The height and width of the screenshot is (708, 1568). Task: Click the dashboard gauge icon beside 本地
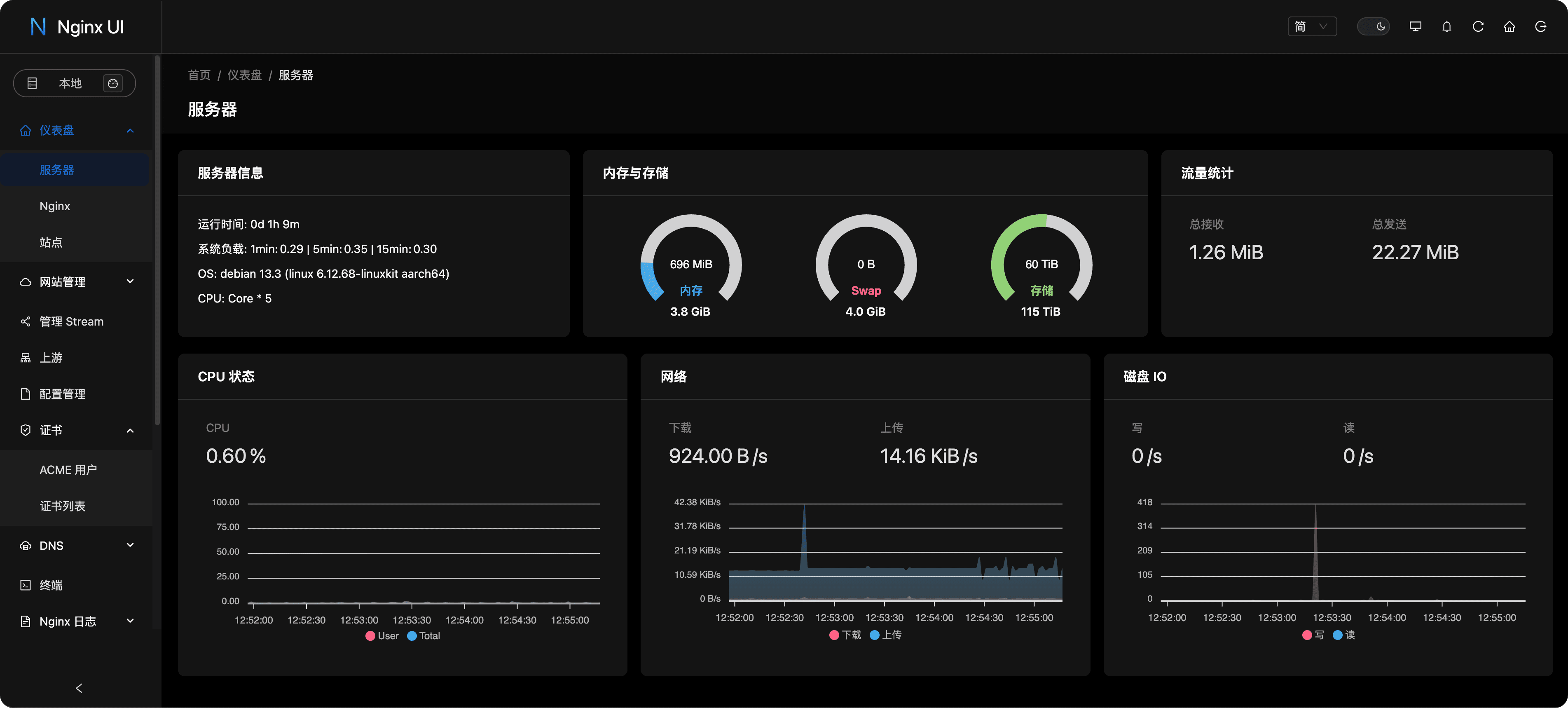pos(112,83)
